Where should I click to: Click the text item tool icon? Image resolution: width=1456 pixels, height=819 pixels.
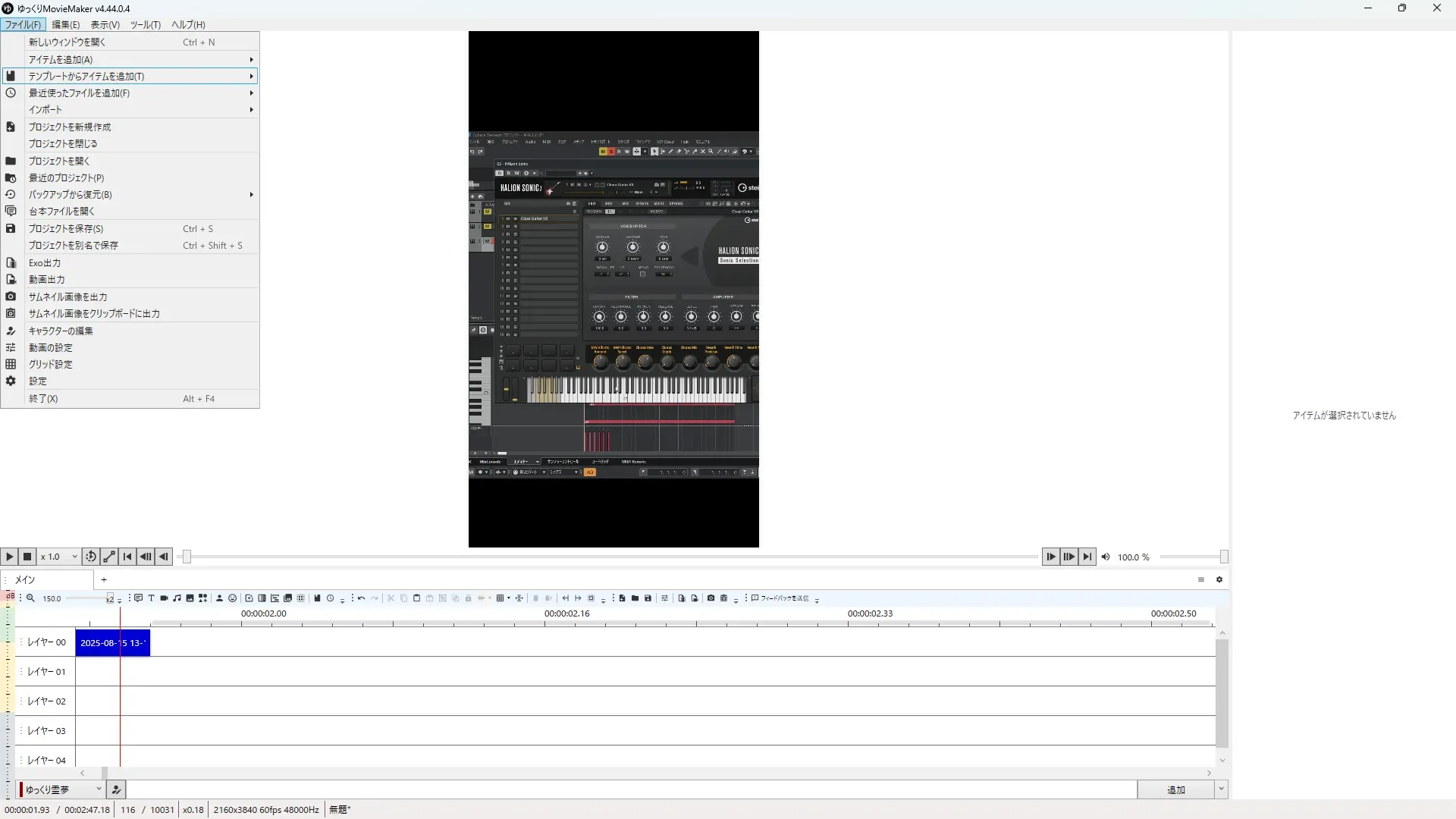tap(151, 598)
